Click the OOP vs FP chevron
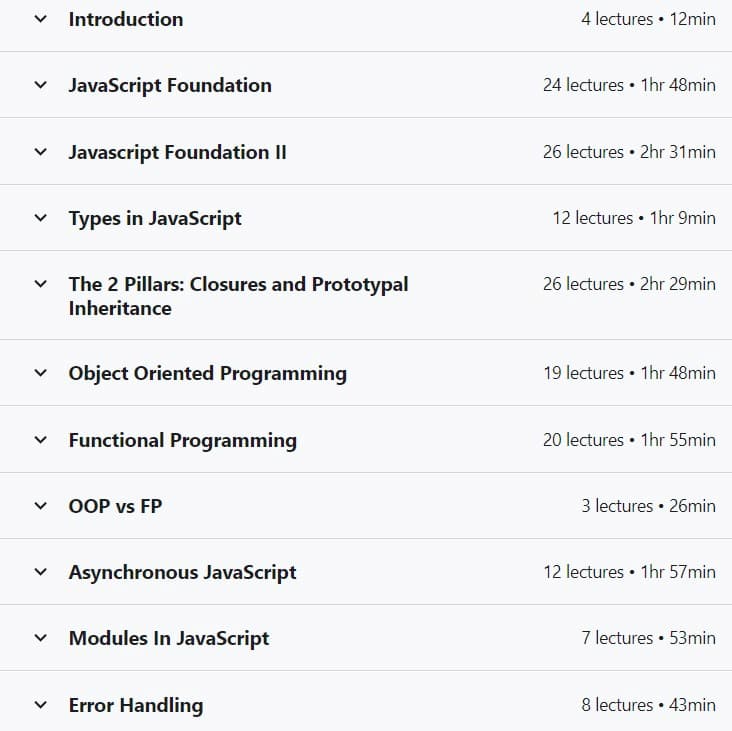This screenshot has width=732, height=731. coord(41,506)
